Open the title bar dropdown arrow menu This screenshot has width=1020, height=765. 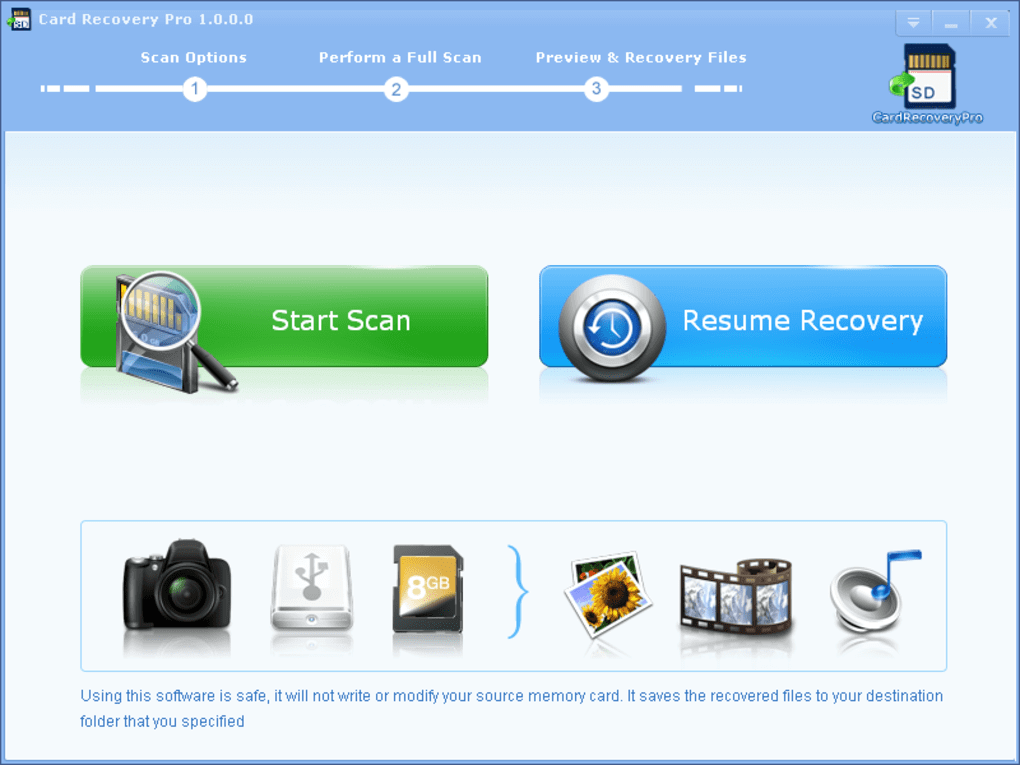[x=912, y=21]
